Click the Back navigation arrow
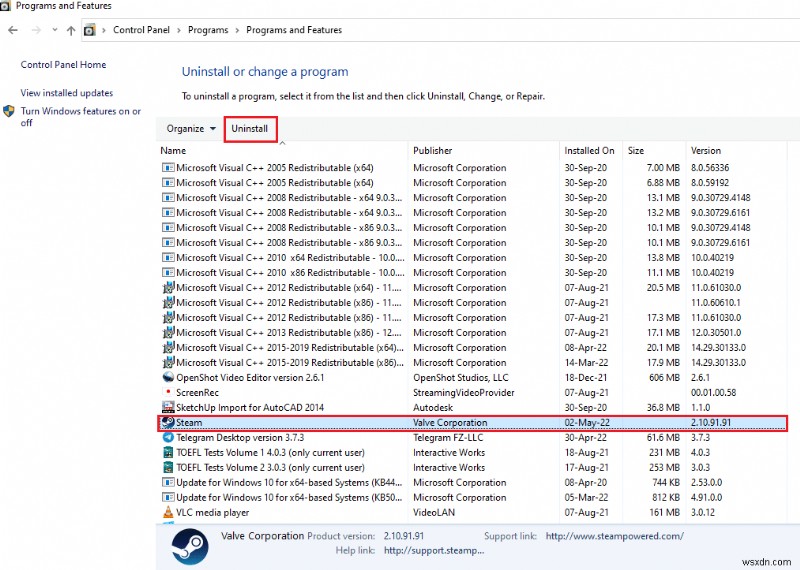 [x=13, y=30]
